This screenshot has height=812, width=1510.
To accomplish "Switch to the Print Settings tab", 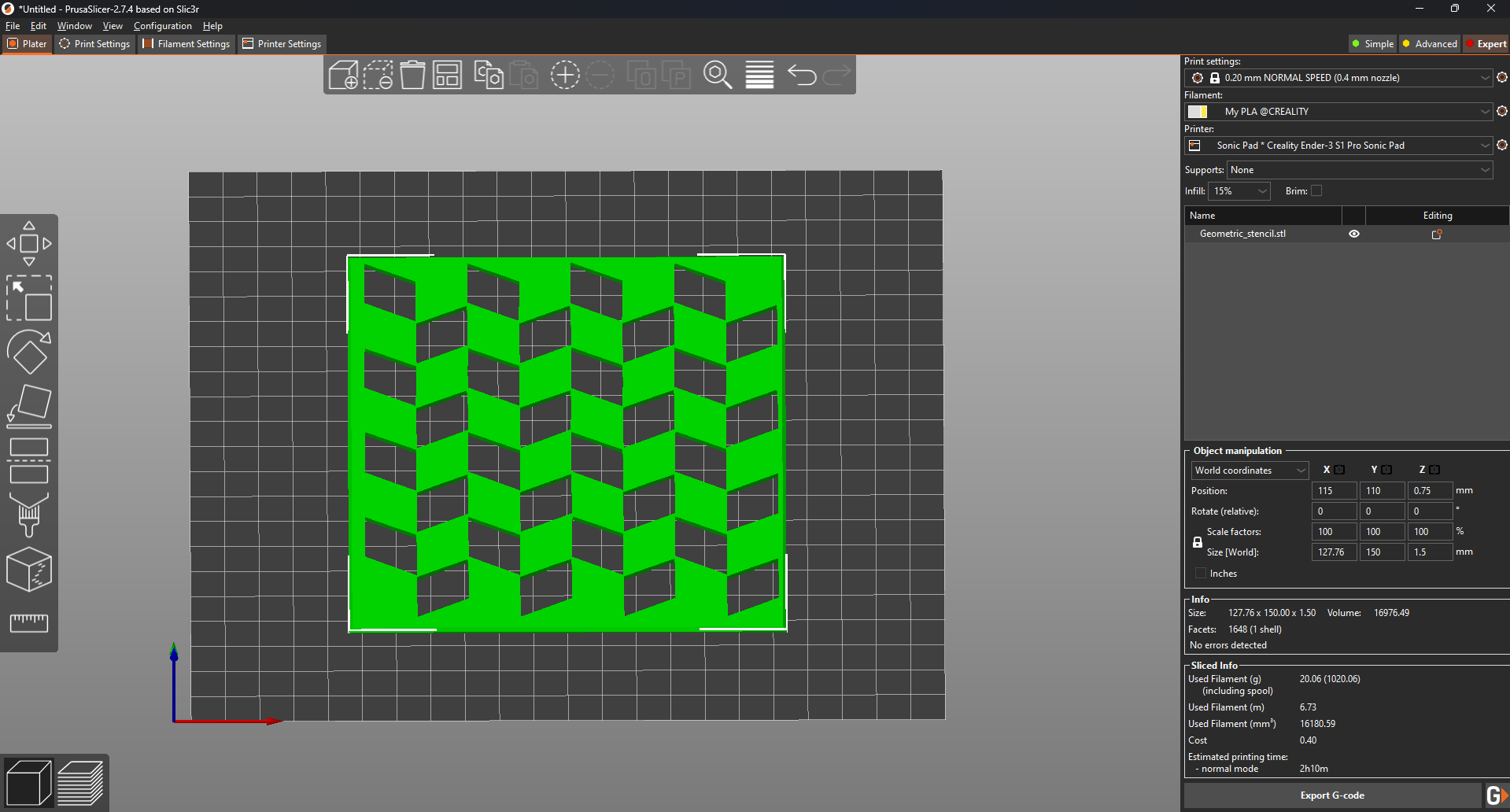I will coord(94,44).
